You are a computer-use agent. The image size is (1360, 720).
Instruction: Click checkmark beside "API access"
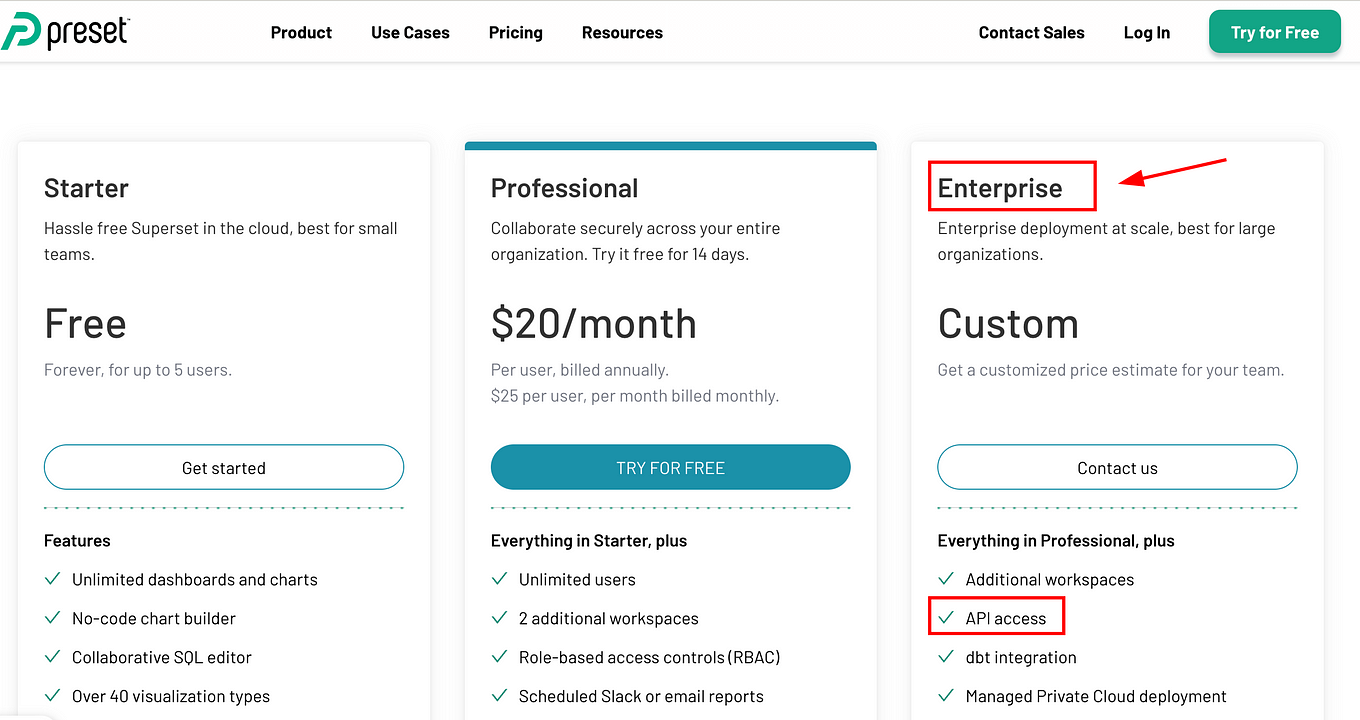[945, 618]
